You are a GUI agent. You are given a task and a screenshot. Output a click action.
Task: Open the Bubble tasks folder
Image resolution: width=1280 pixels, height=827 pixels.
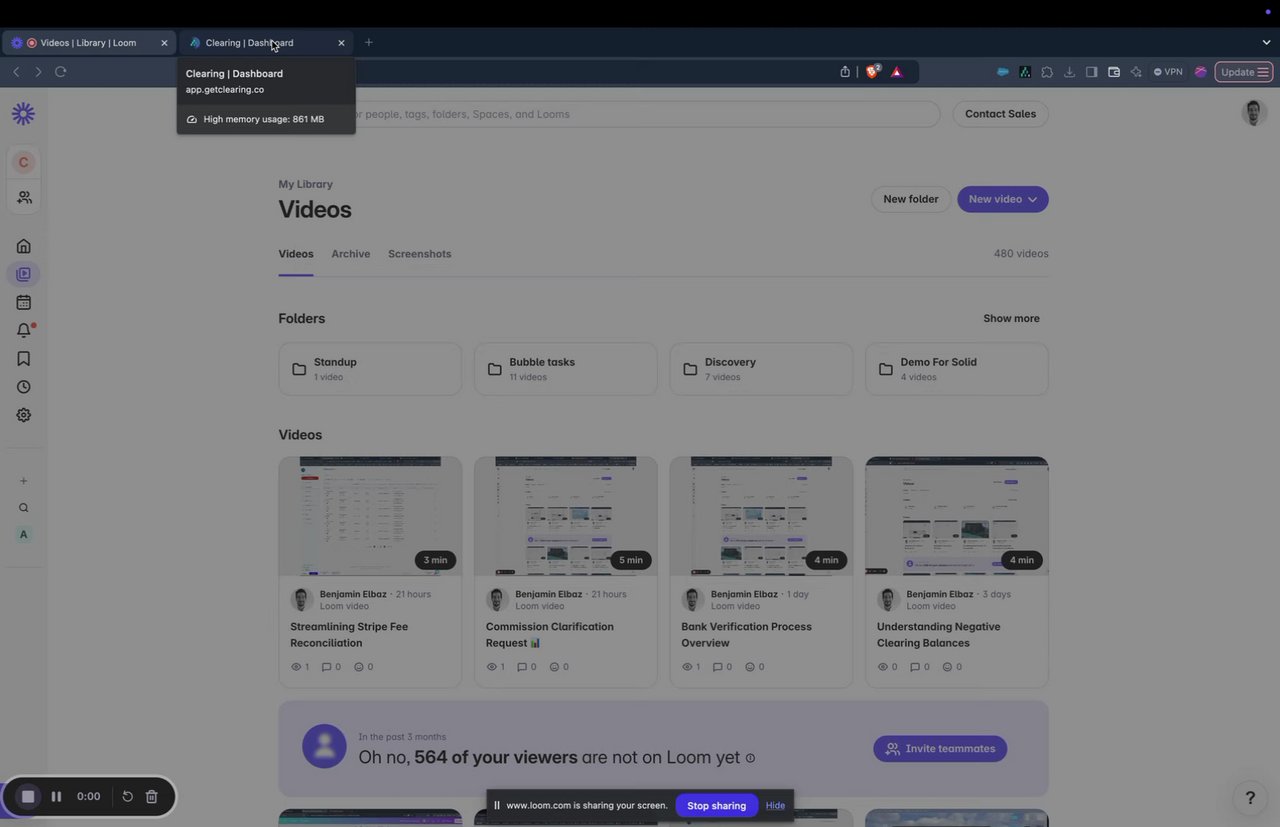[566, 369]
